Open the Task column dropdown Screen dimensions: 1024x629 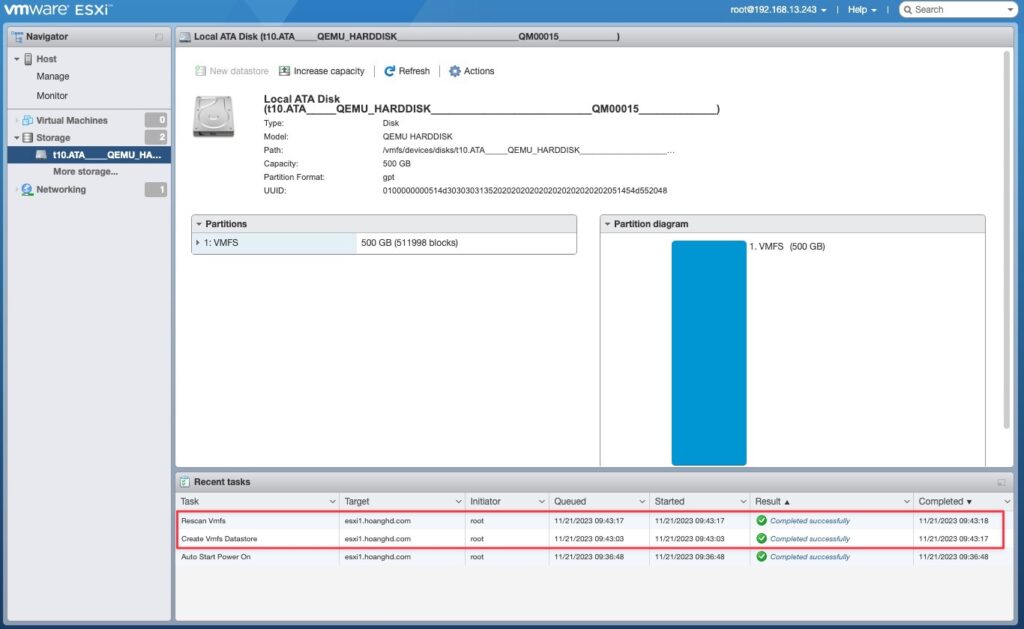pos(332,502)
